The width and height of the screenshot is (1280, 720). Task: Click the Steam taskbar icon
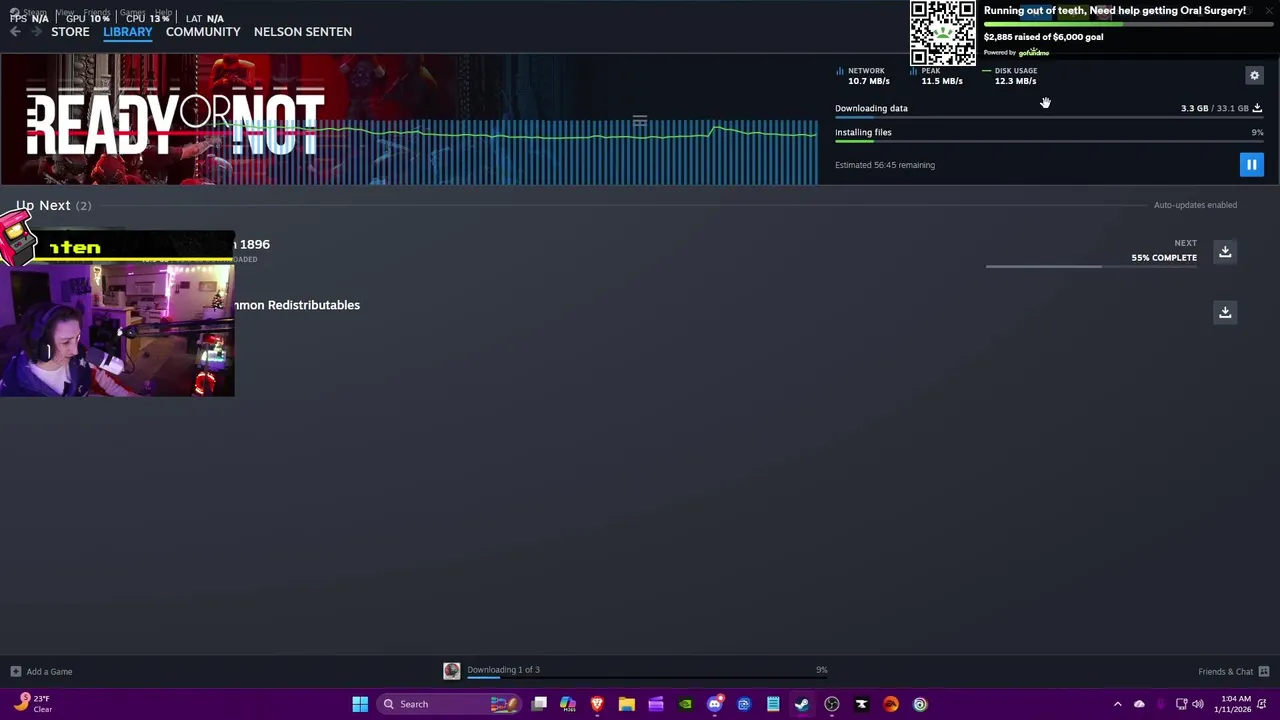pos(802,704)
